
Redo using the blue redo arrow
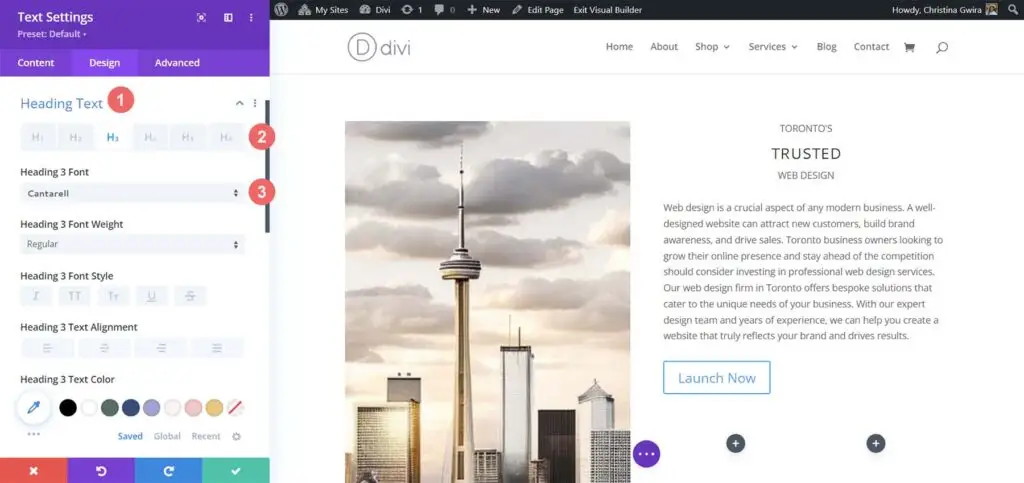pyautogui.click(x=168, y=471)
